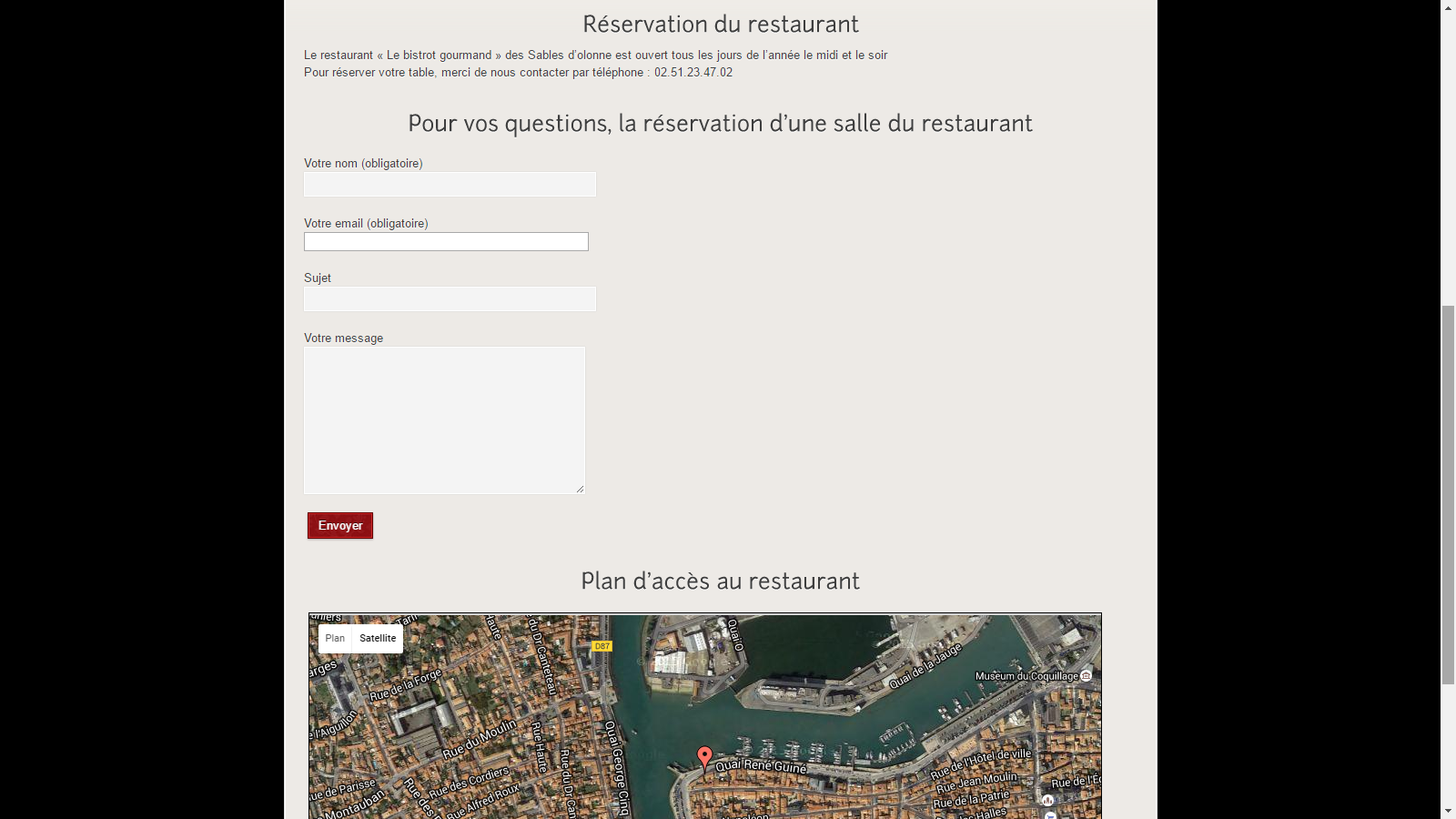Screen dimensions: 1456x819
Task: Select the Sujet text field
Action: tap(450, 299)
